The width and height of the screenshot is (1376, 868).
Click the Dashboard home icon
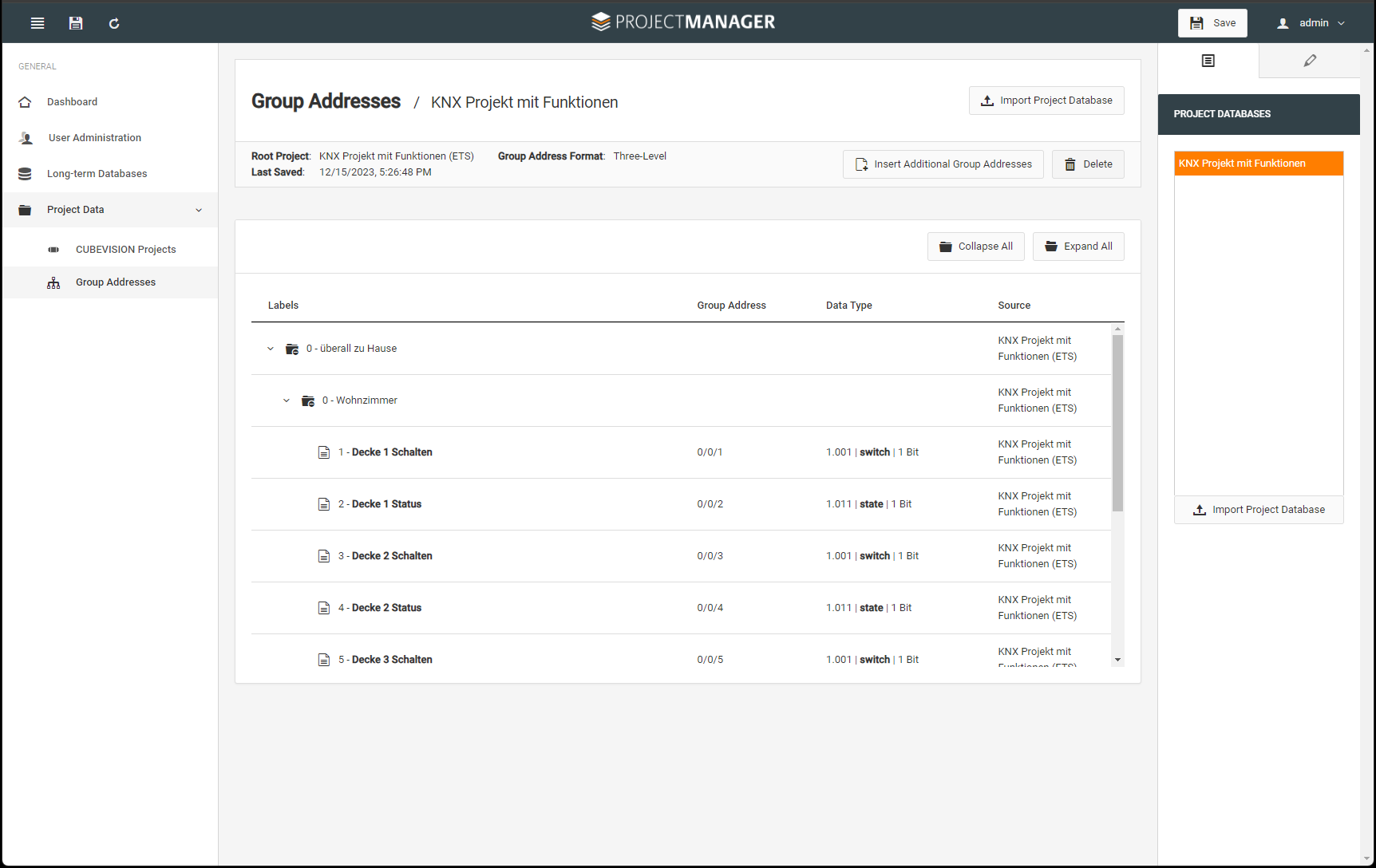pos(25,102)
